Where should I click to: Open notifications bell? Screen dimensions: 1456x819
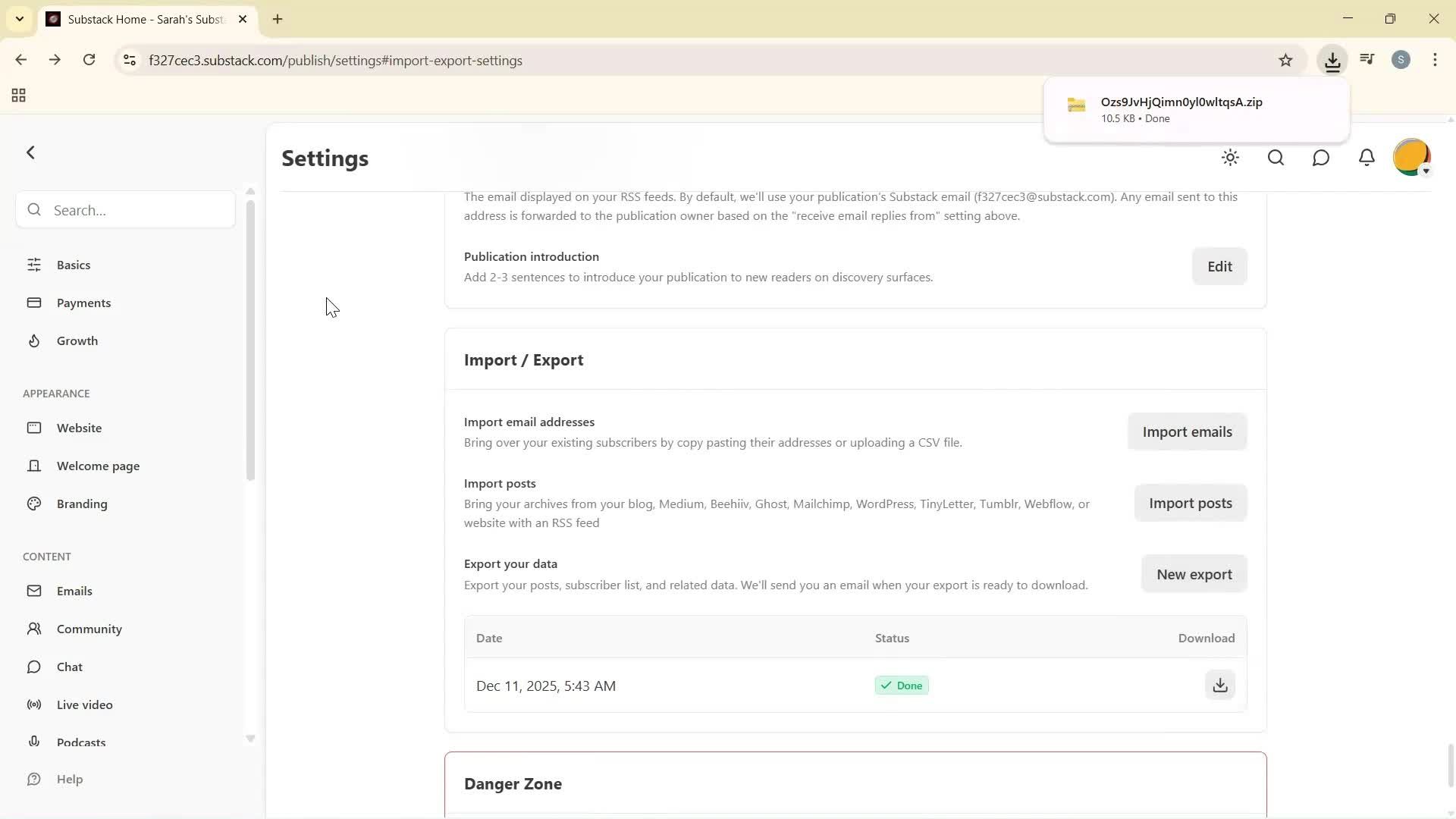coord(1367,158)
